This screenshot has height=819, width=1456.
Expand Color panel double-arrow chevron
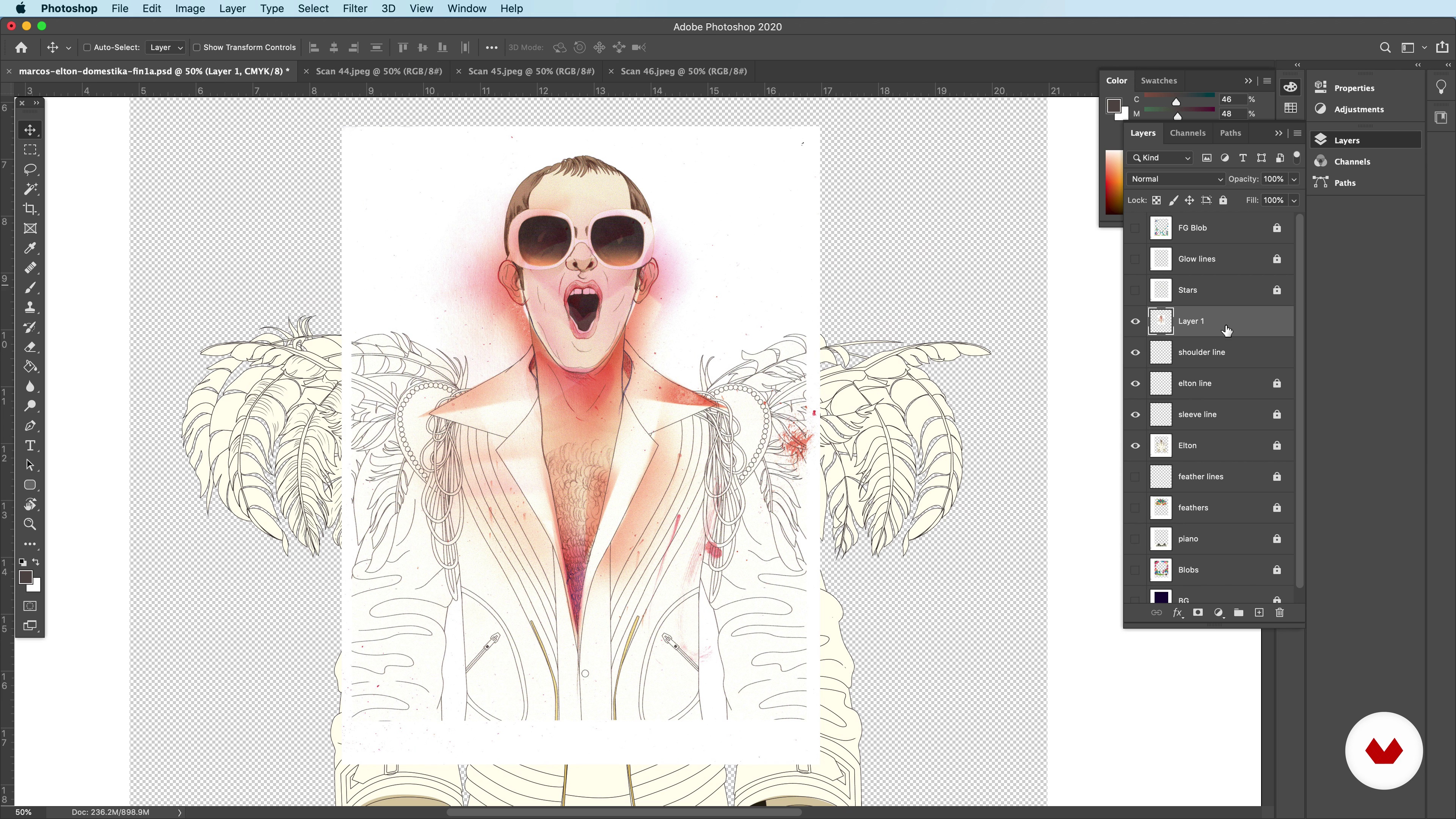pyautogui.click(x=1248, y=81)
